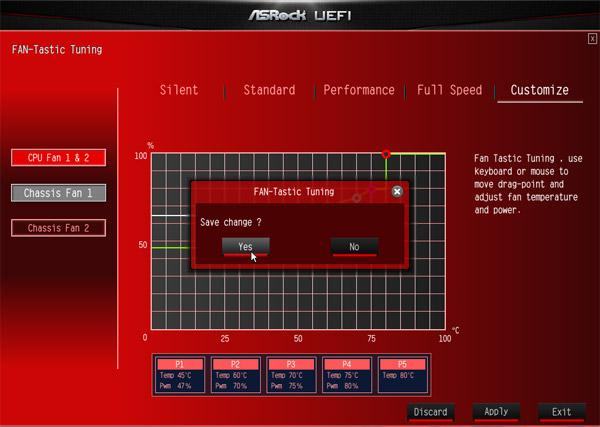Click the FAN-Tastic Tuning dialog title
This screenshot has height=427, width=600.
pos(294,191)
